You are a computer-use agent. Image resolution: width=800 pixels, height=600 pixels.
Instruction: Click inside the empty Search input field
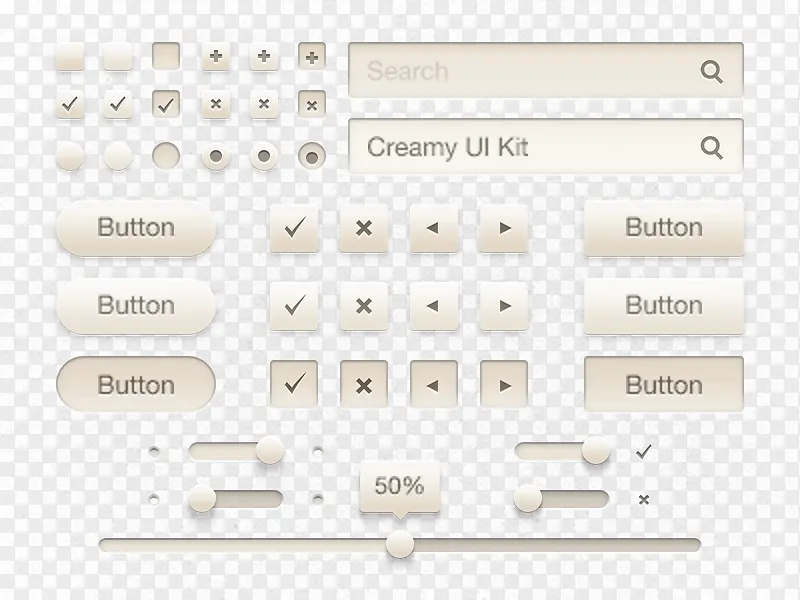(520, 71)
